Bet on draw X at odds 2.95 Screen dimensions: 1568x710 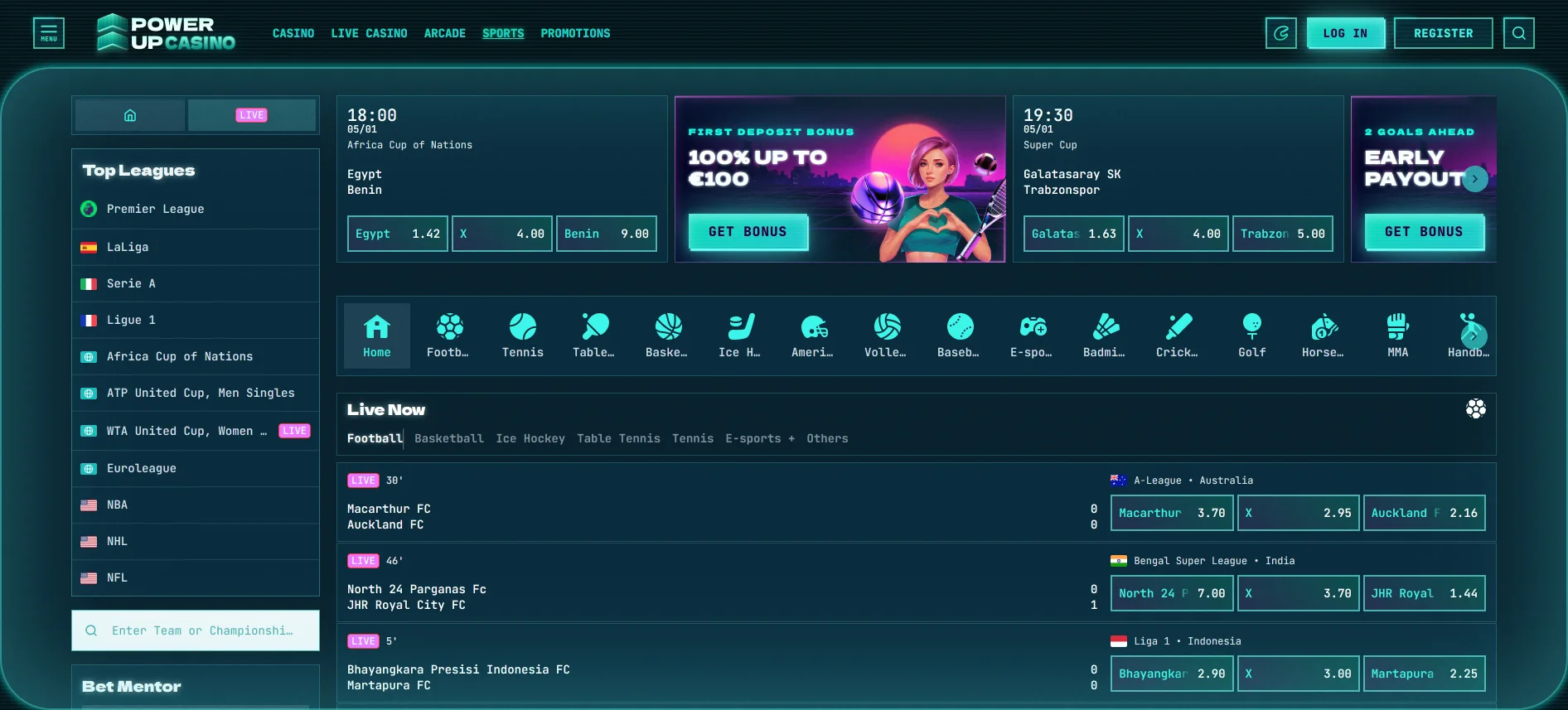click(x=1298, y=513)
